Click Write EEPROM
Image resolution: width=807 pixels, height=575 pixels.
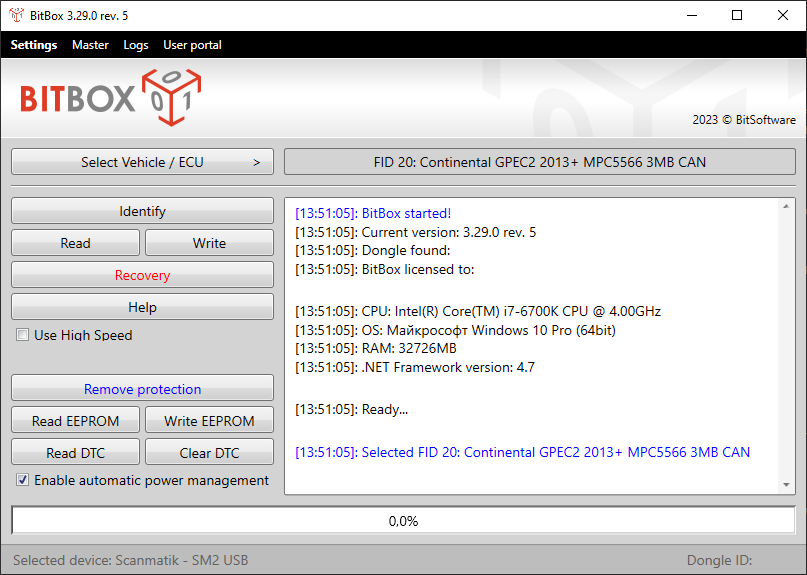click(209, 421)
